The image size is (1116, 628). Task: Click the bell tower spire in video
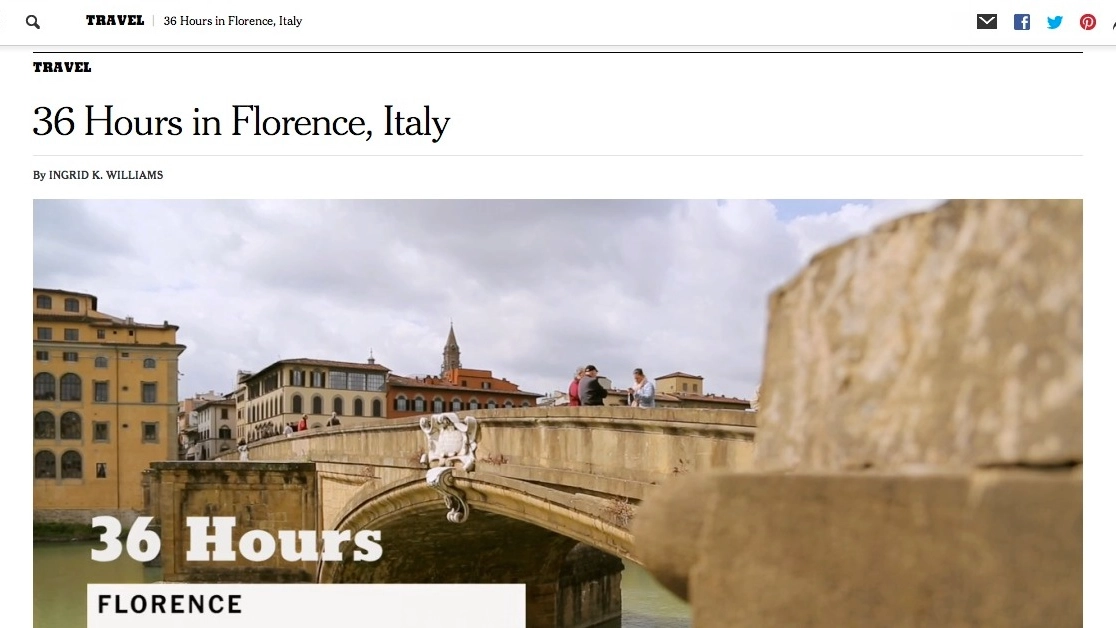coord(451,347)
